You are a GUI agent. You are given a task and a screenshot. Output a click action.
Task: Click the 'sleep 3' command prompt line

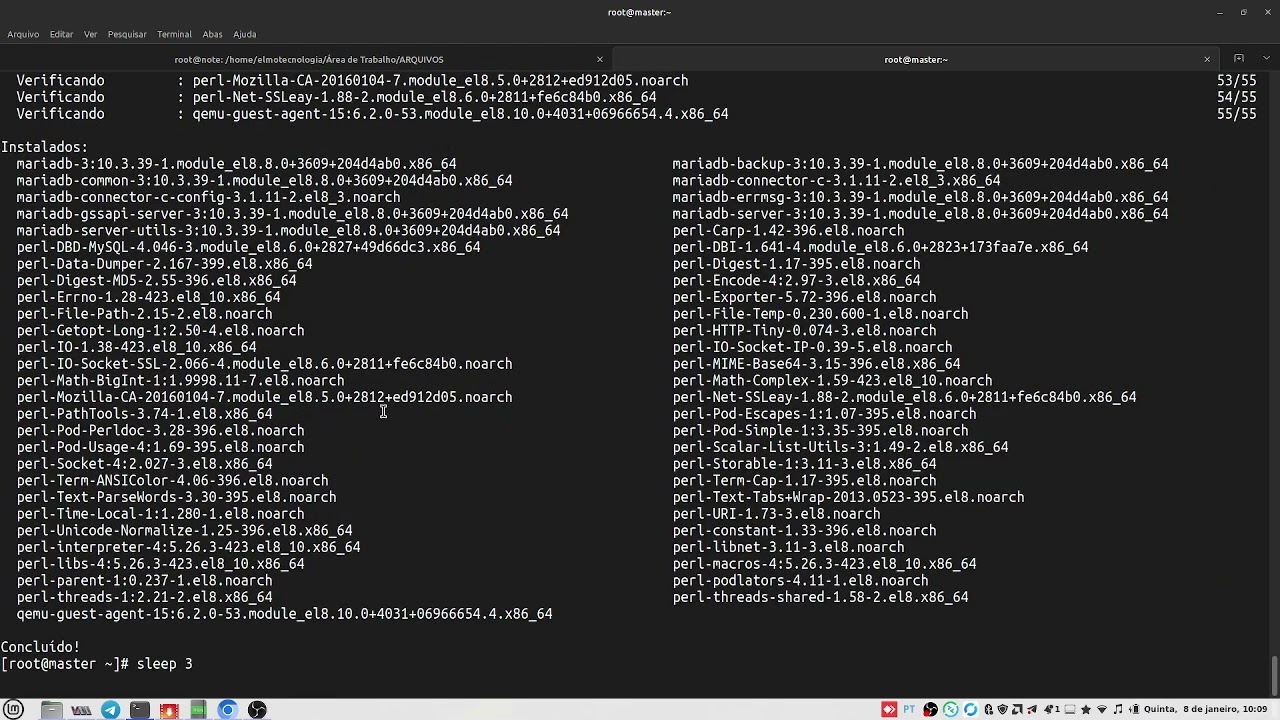click(x=96, y=664)
